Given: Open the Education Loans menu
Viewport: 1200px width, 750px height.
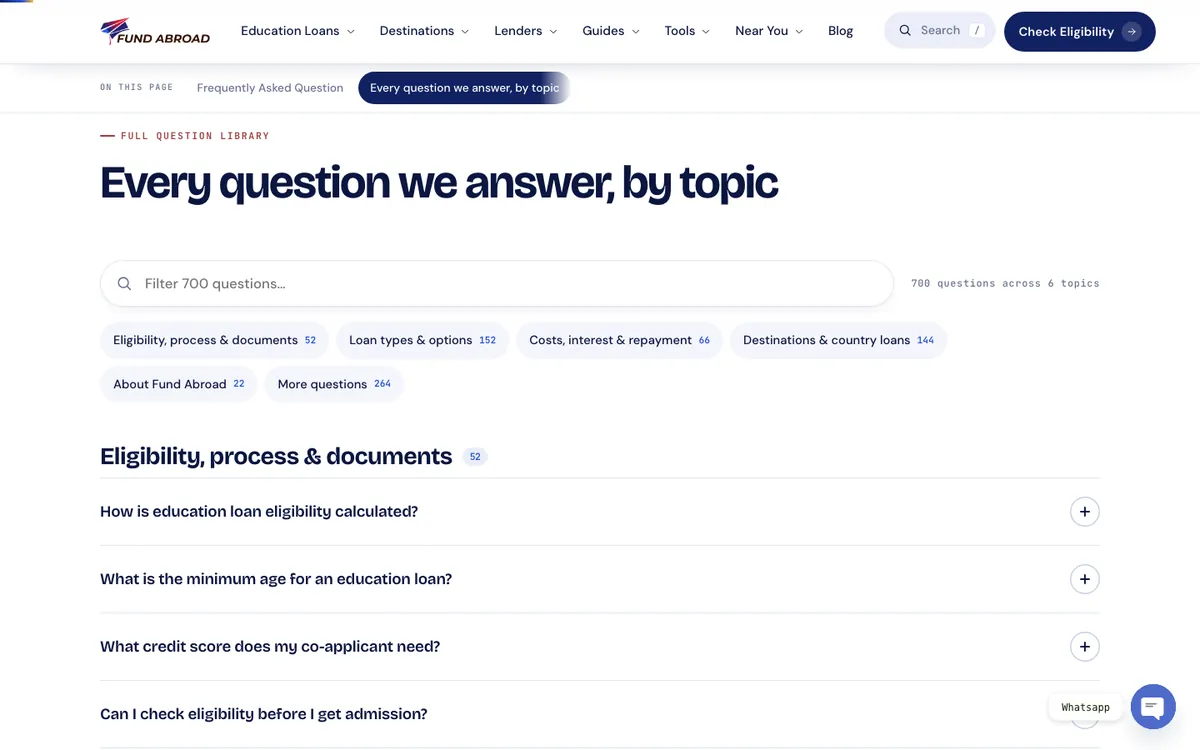Looking at the screenshot, I should click(x=298, y=31).
